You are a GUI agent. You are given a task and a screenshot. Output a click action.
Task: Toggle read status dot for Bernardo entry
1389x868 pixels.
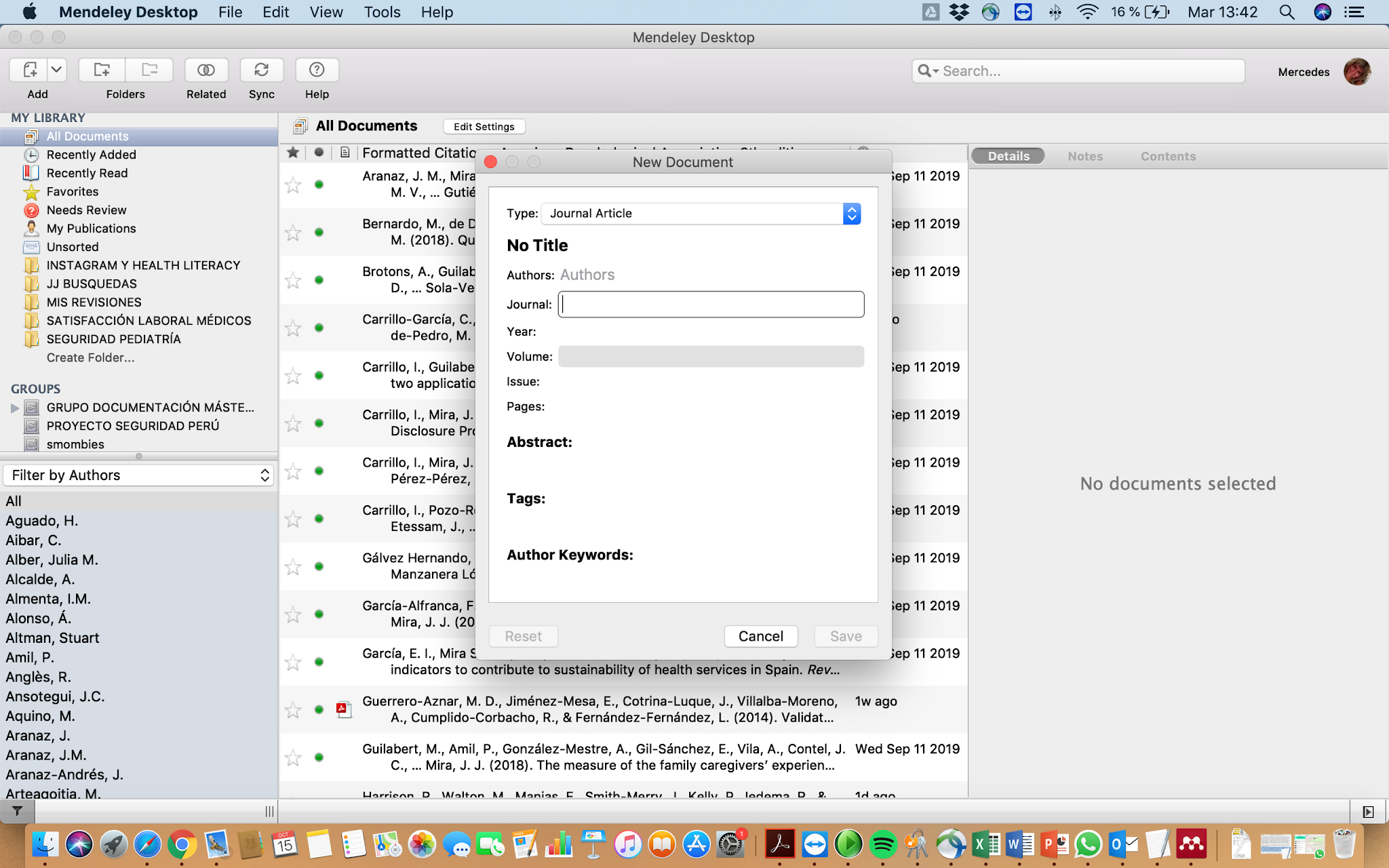click(x=319, y=232)
